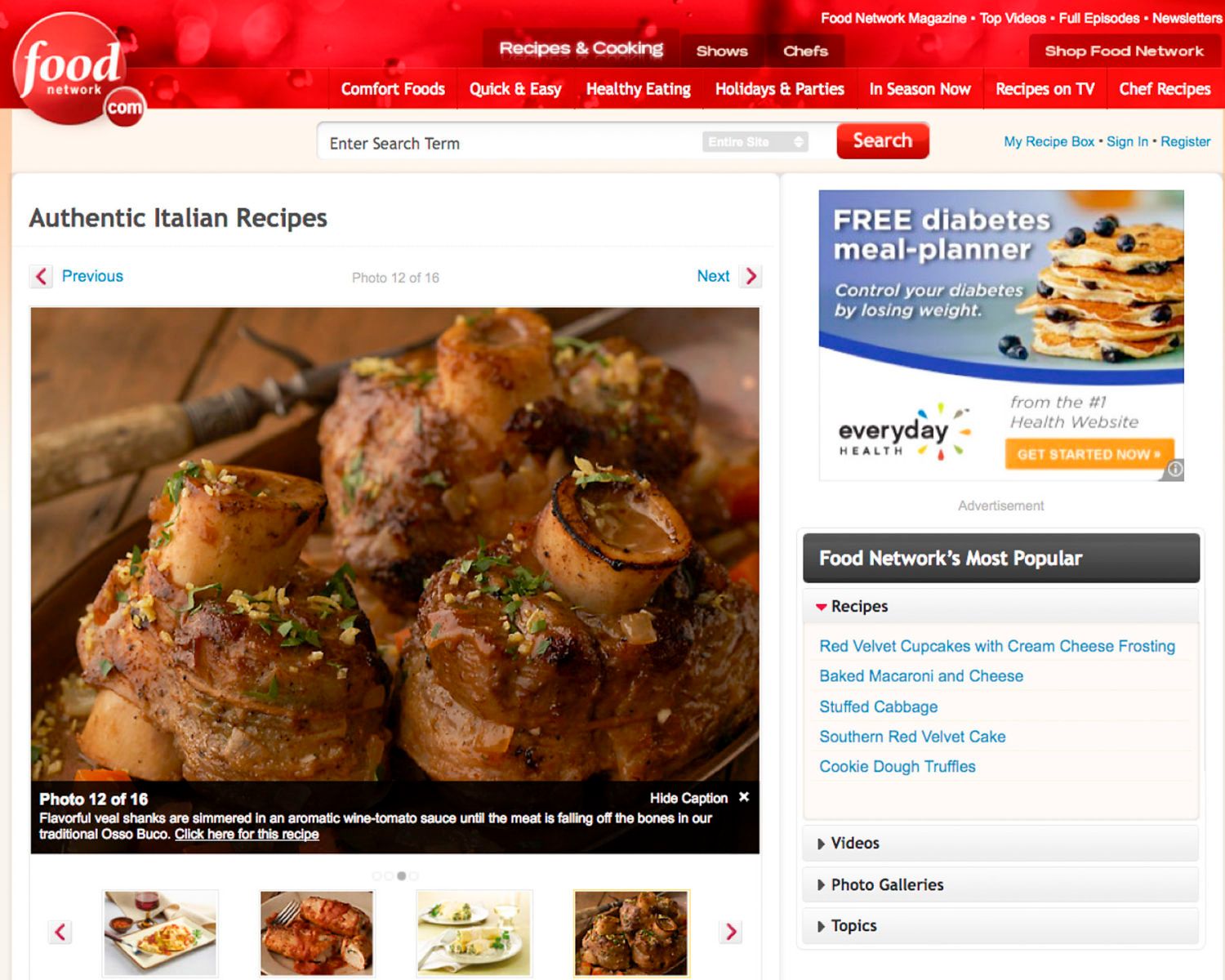Open Baked Macaroni and Cheese recipe link

pos(921,675)
